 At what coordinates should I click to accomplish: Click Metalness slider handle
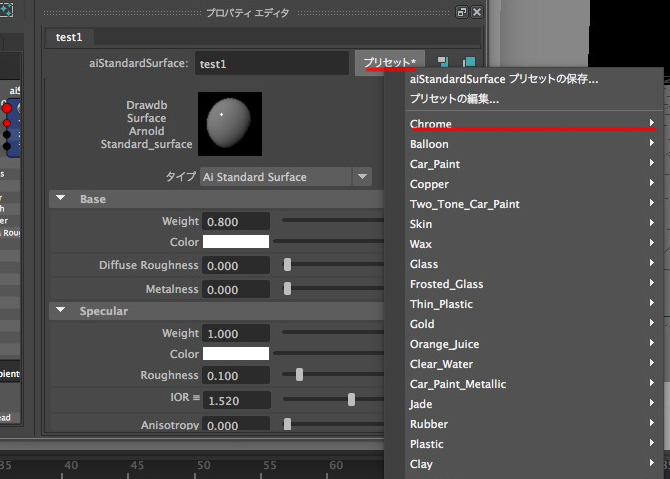coord(288,288)
